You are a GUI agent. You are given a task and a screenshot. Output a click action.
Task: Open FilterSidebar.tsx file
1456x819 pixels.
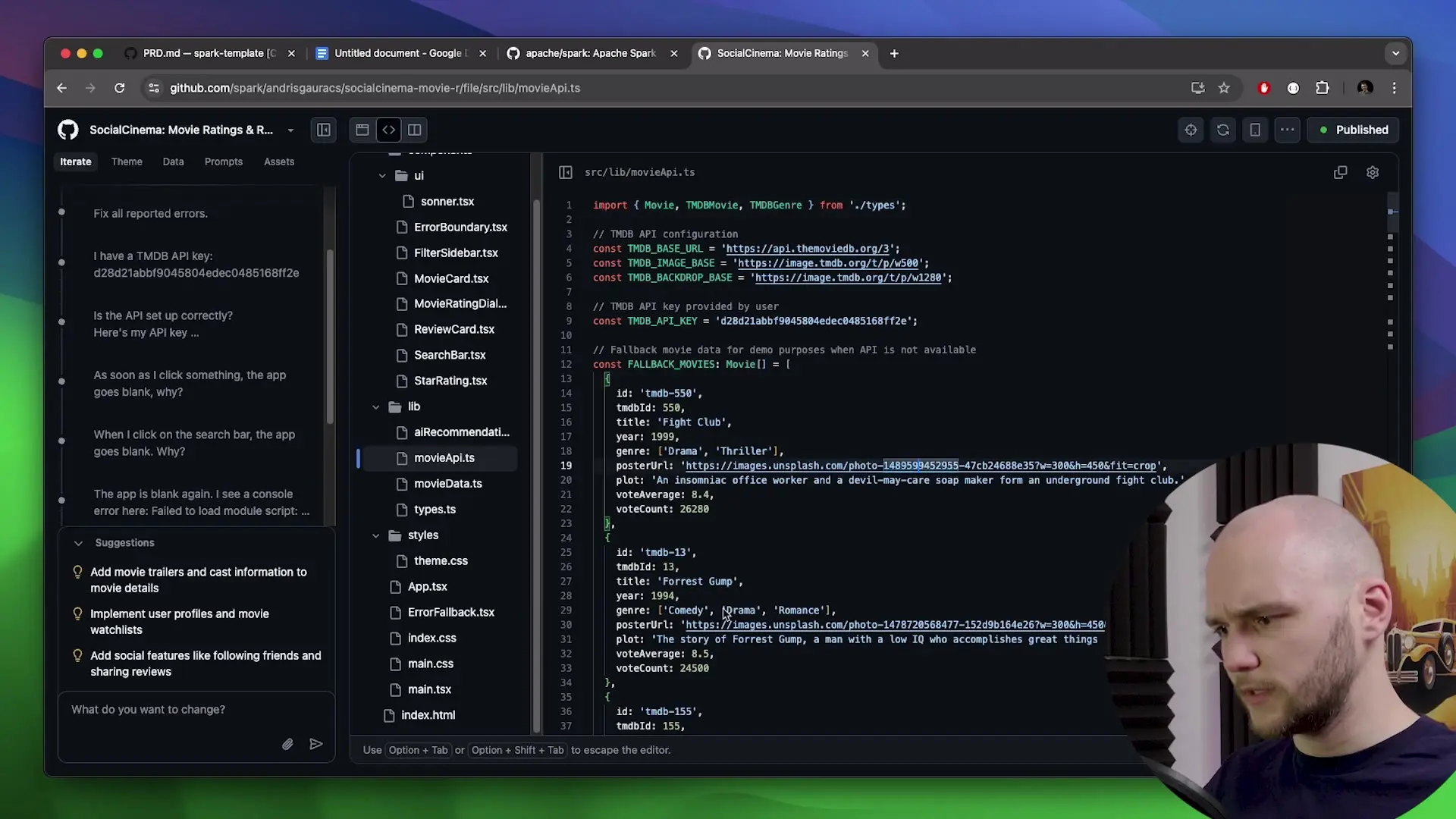pyautogui.click(x=456, y=253)
